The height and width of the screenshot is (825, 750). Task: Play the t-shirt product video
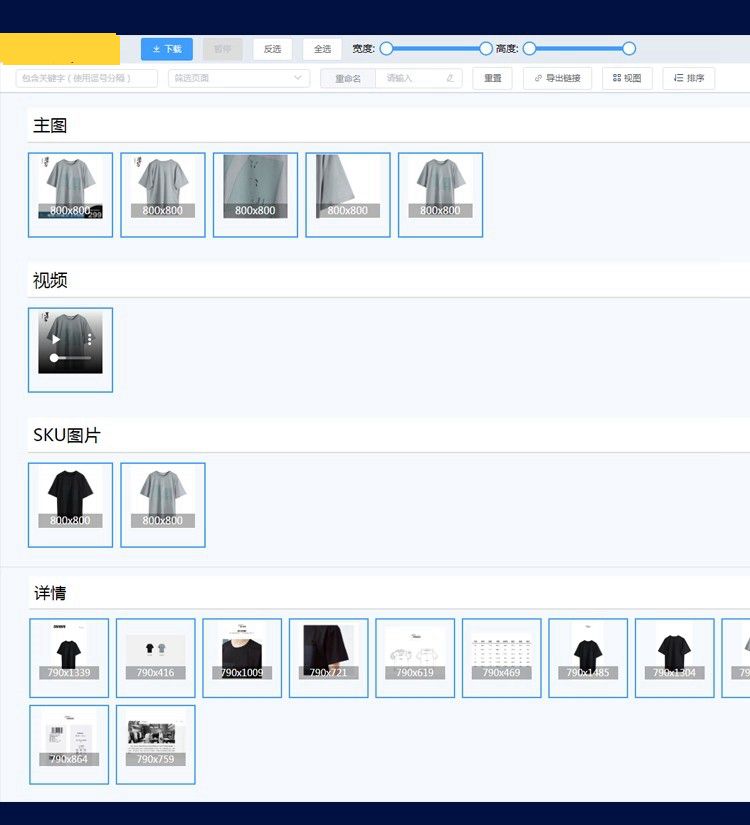(x=56, y=339)
